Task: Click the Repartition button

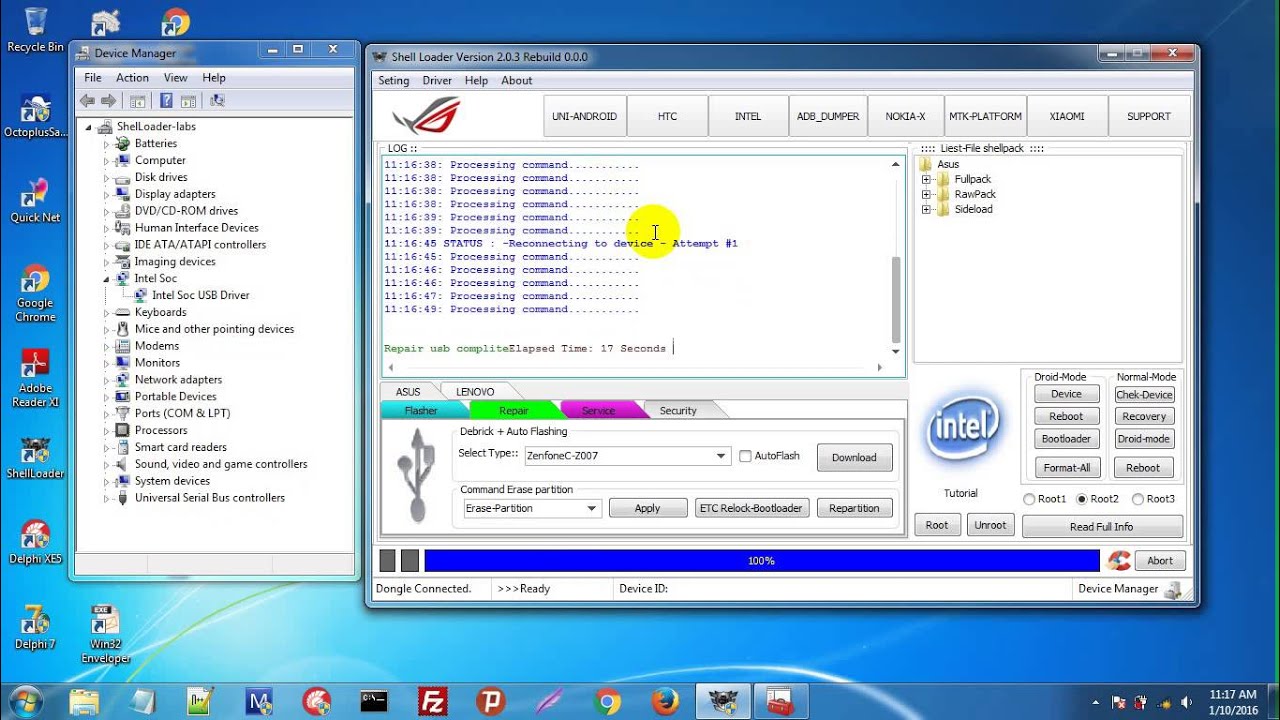Action: (x=854, y=508)
